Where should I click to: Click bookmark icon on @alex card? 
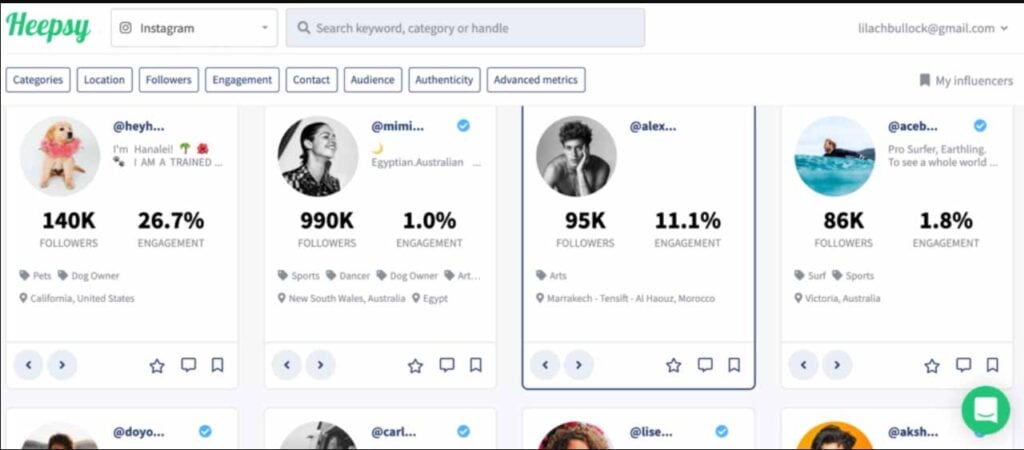tap(734, 366)
